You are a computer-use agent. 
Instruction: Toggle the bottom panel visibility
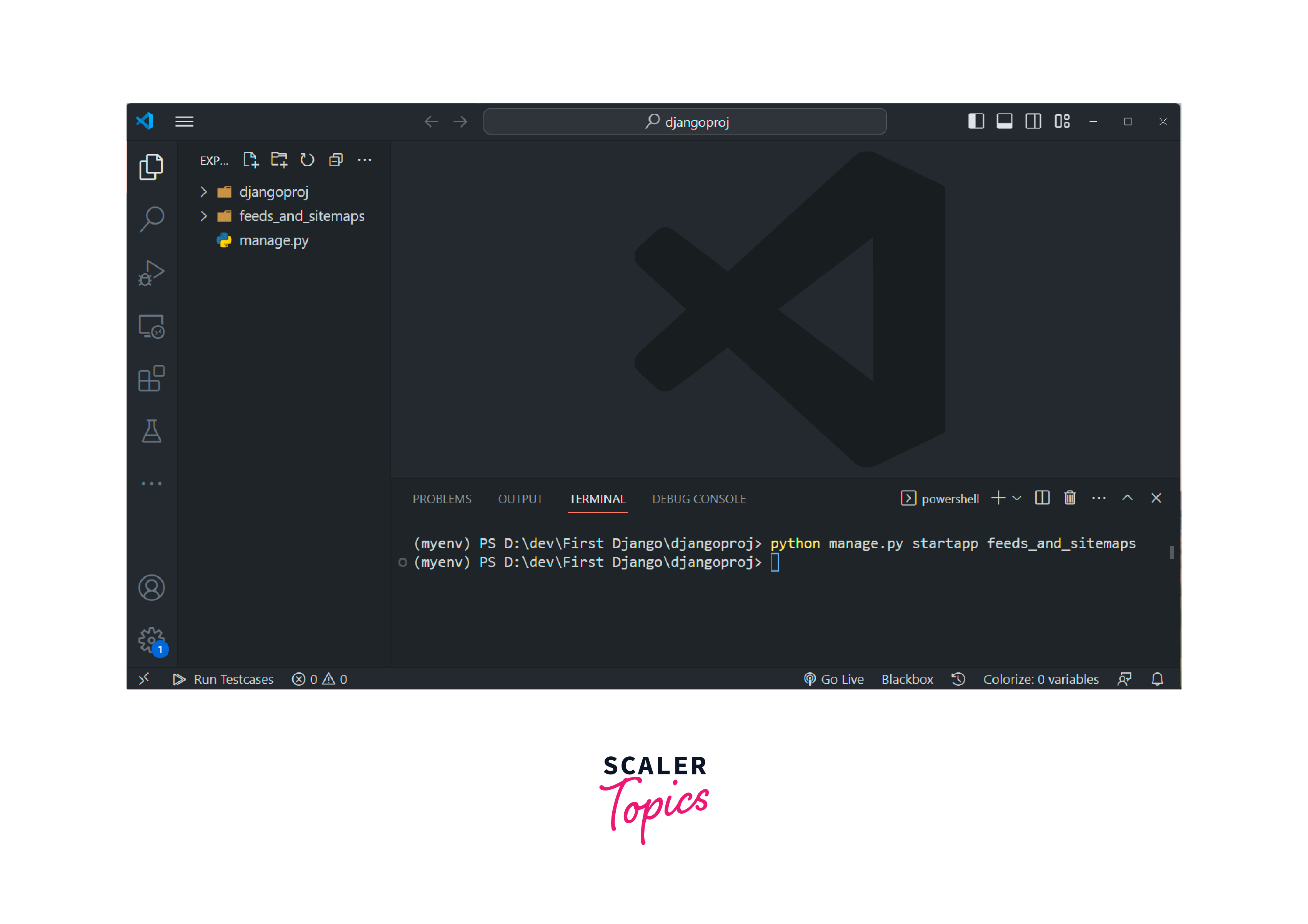1004,122
